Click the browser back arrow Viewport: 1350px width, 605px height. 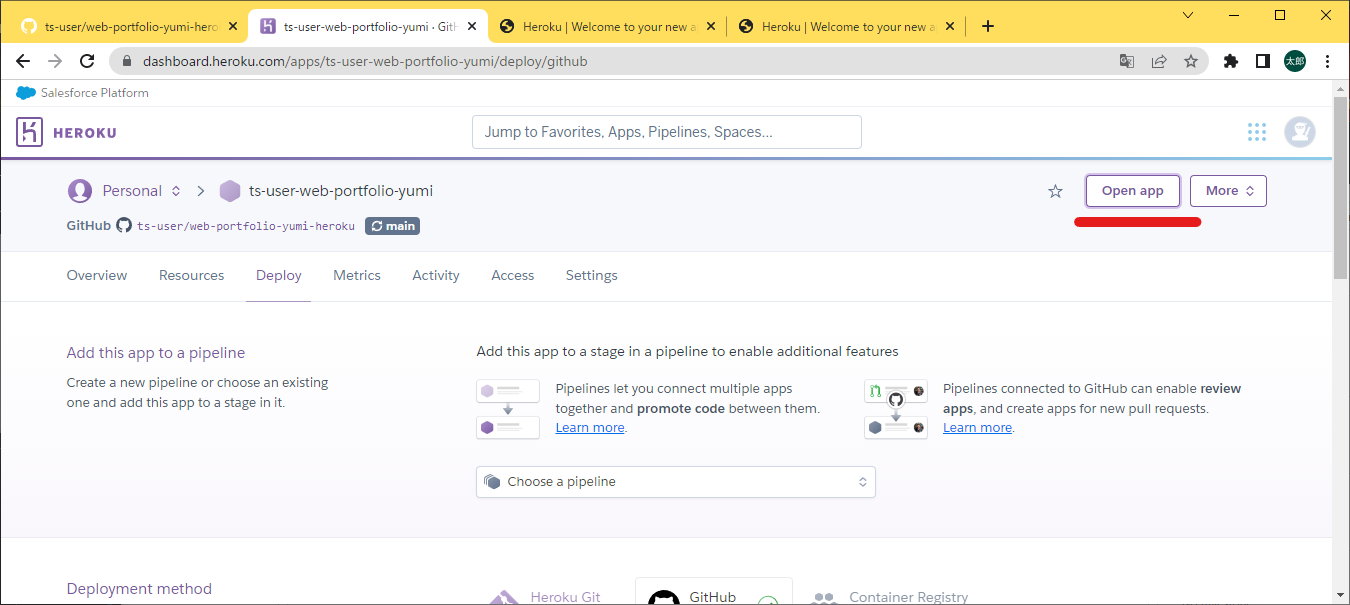[x=23, y=61]
